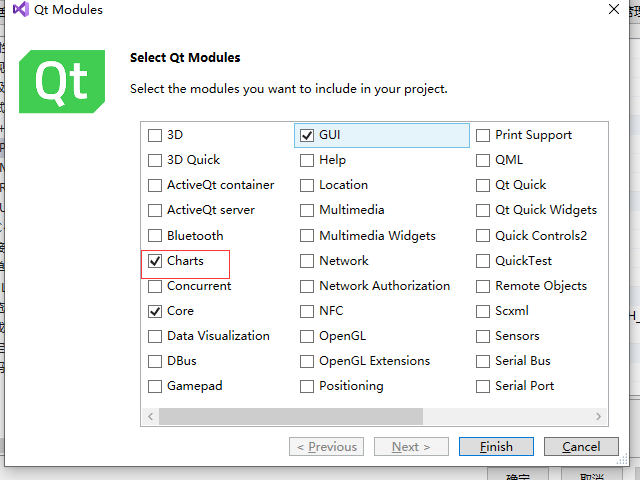The image size is (640, 480).
Task: Uncheck the Charts module checkbox
Action: click(155, 261)
